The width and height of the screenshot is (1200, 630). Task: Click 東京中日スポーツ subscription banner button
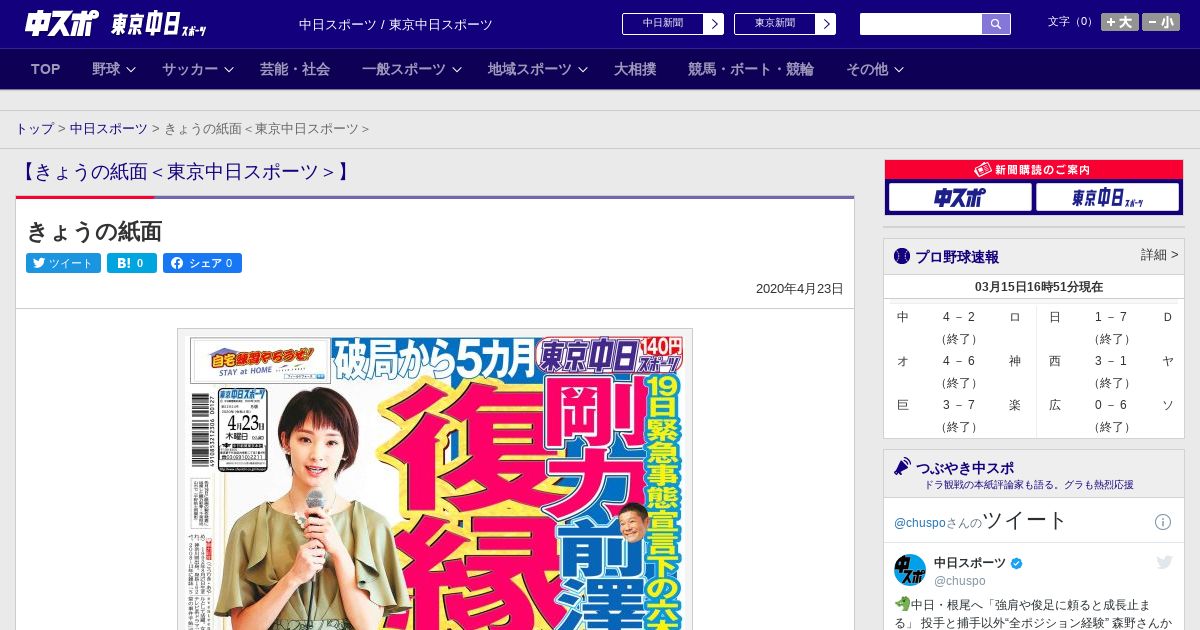tap(1107, 197)
